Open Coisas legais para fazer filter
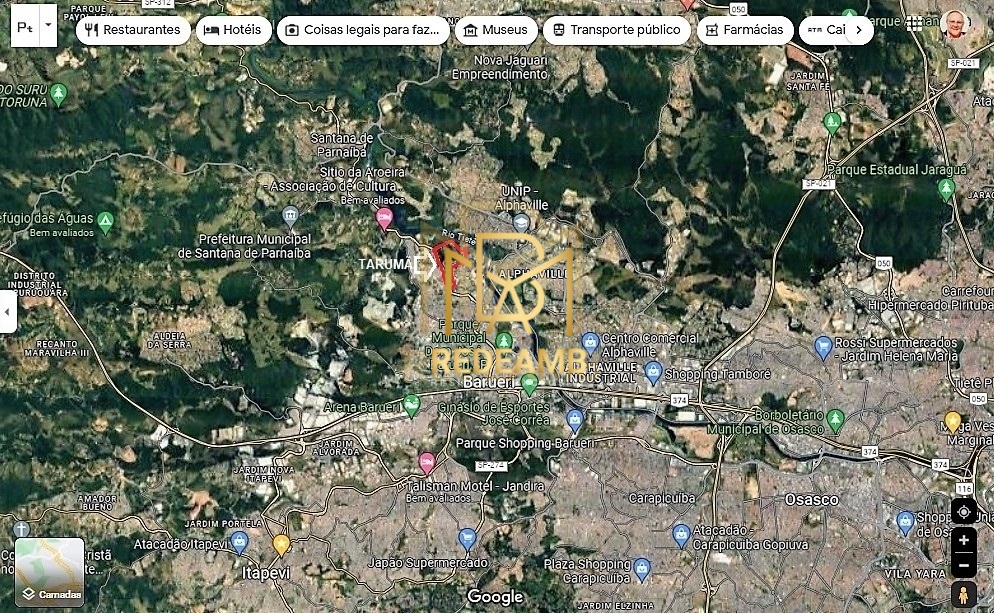The image size is (994, 613). [363, 30]
